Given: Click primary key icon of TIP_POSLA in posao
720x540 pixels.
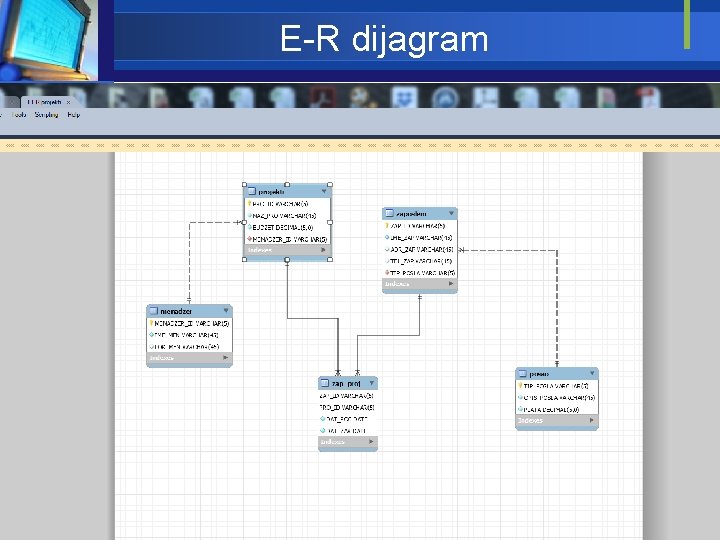Looking at the screenshot, I should click(x=520, y=386).
